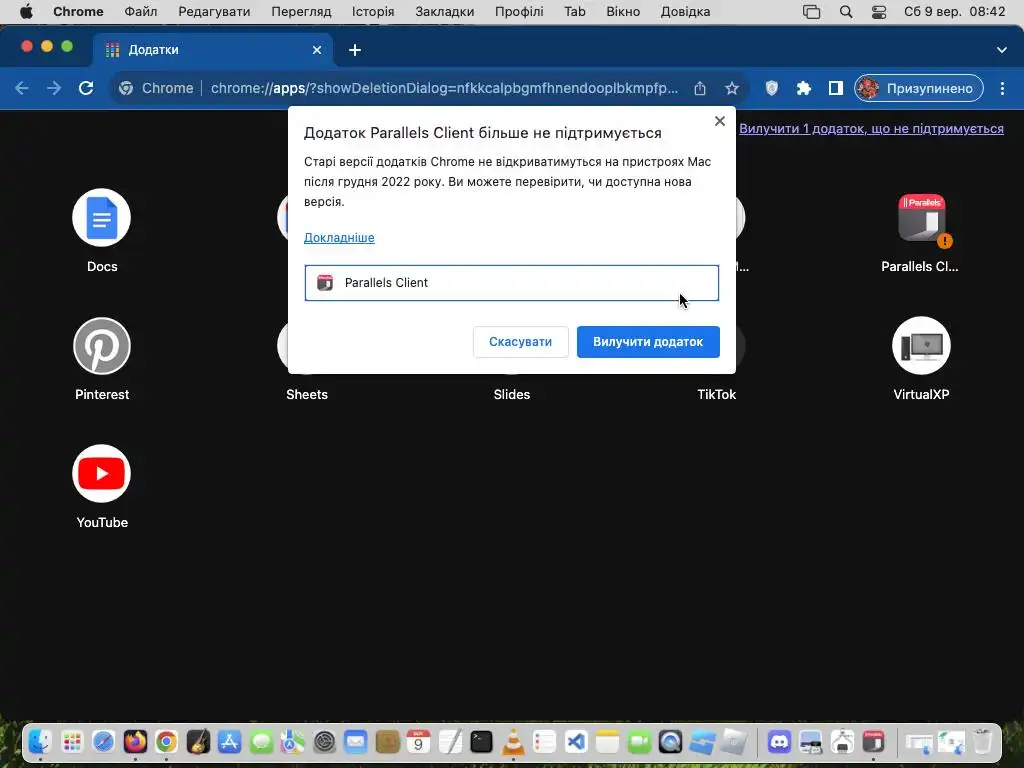Viewport: 1024px width, 768px height.
Task: Open the Apple menu
Action: (26, 12)
